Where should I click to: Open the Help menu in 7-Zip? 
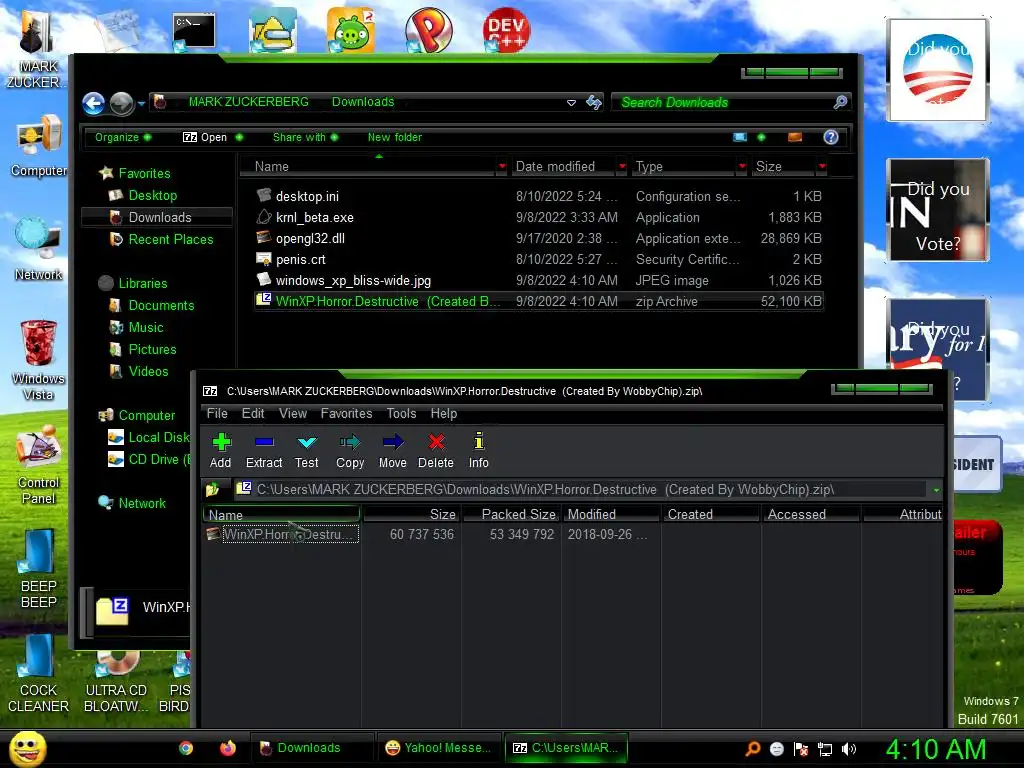click(443, 413)
